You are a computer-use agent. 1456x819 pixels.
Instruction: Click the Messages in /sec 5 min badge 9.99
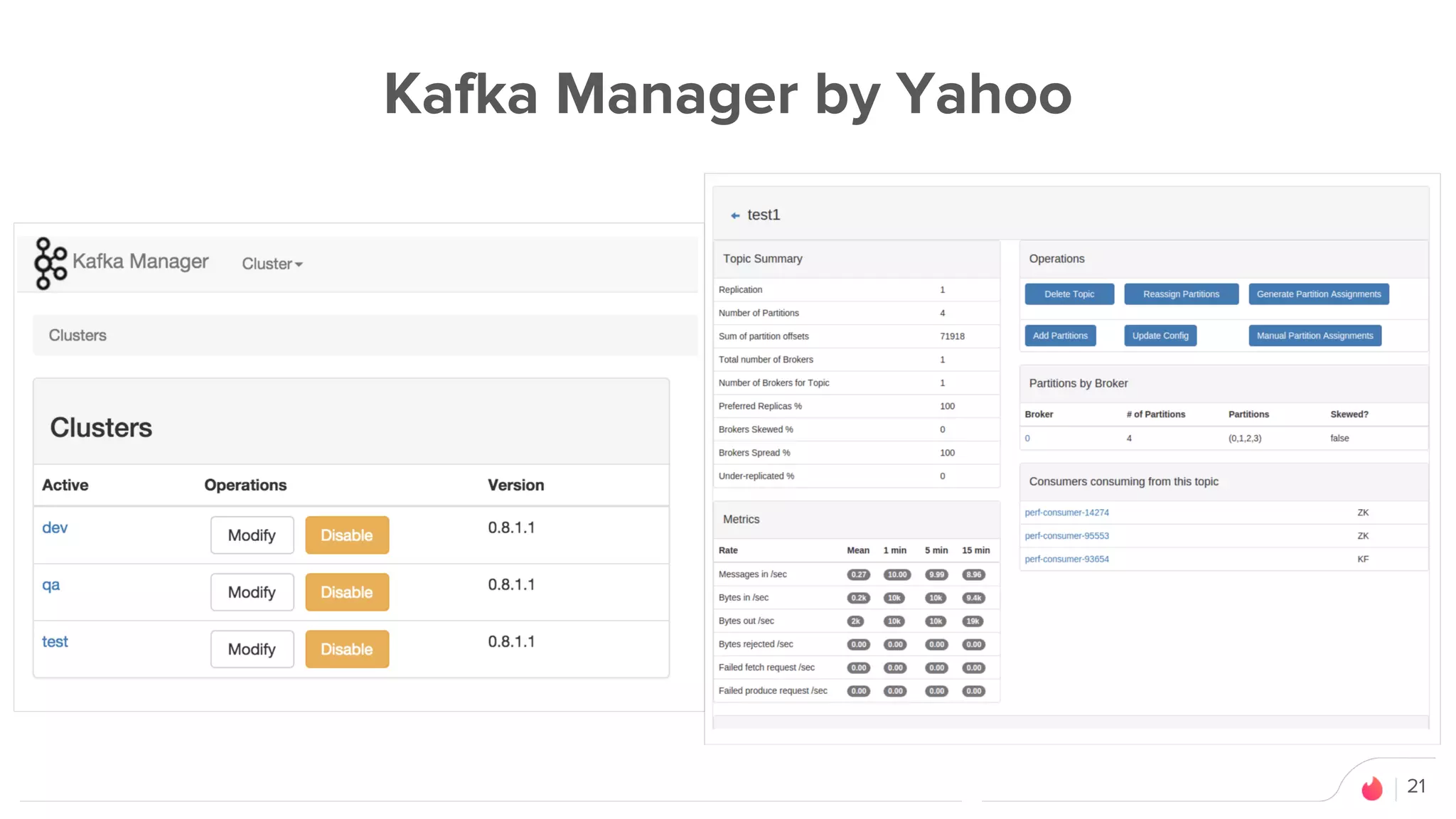937,574
